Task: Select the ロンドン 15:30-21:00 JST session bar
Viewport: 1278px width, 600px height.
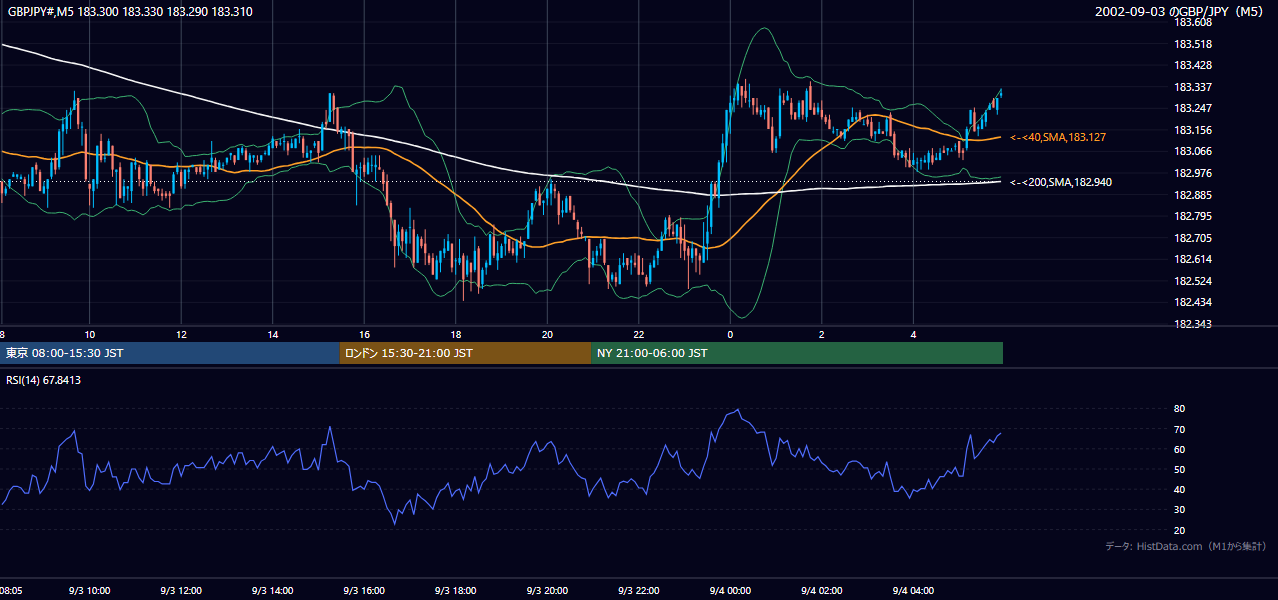Action: 465,353
